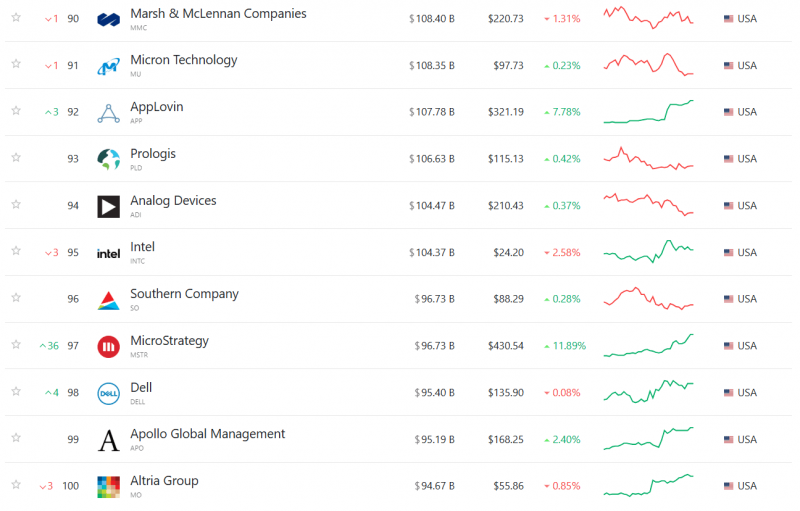This screenshot has width=800, height=511.
Task: Go to the Dell company page
Action: (141, 388)
